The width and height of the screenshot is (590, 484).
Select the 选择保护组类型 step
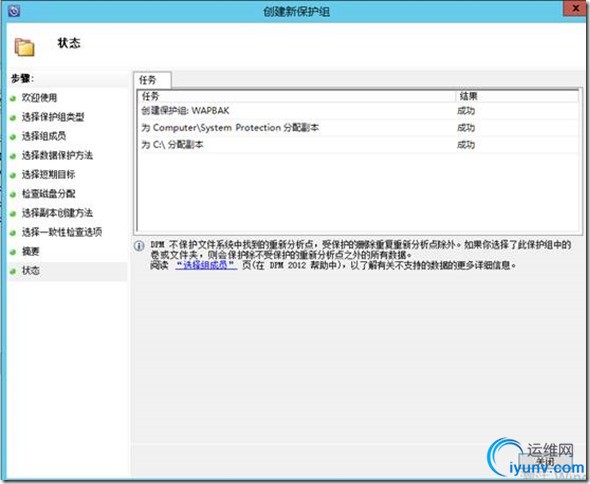point(53,117)
